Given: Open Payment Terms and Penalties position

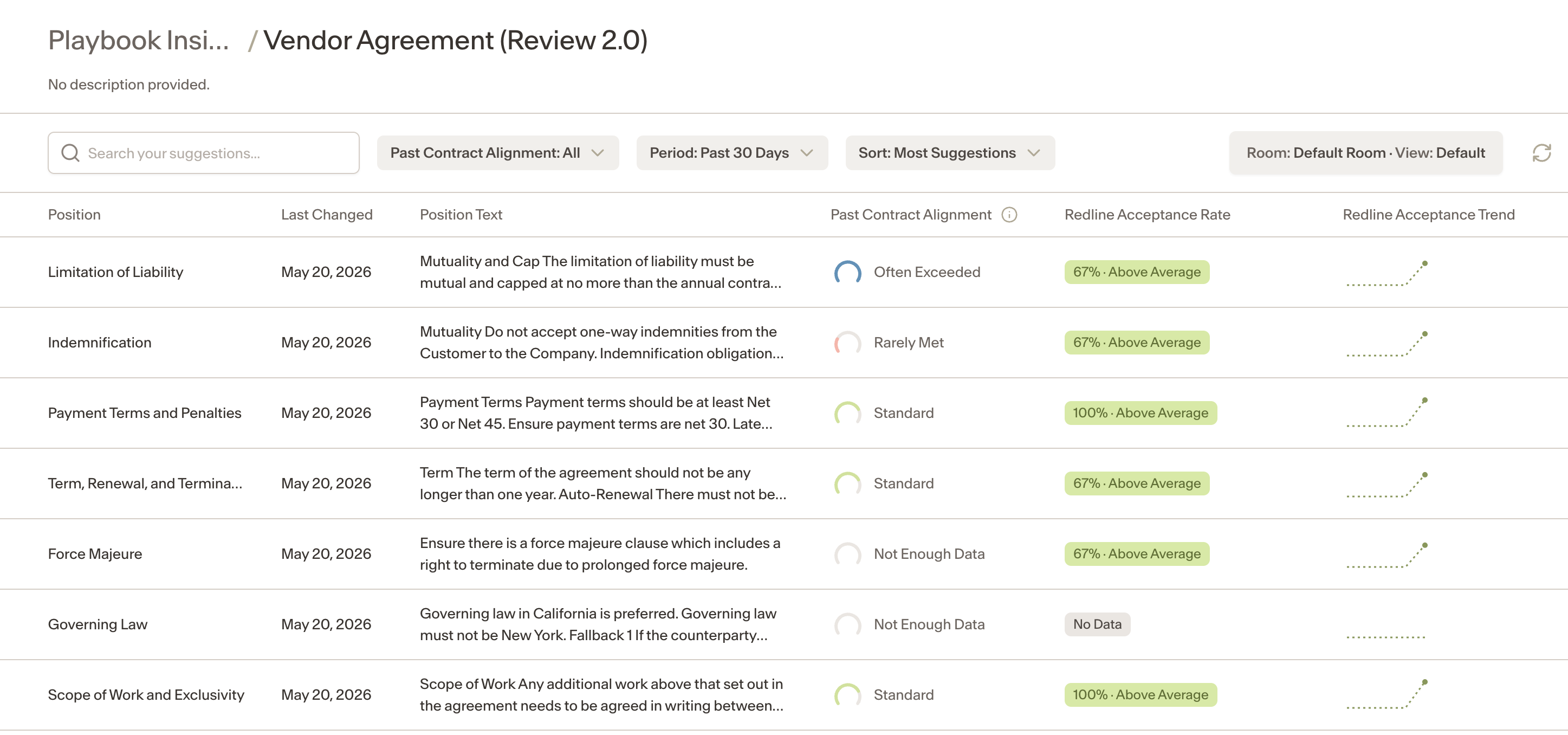Looking at the screenshot, I should coord(144,414).
